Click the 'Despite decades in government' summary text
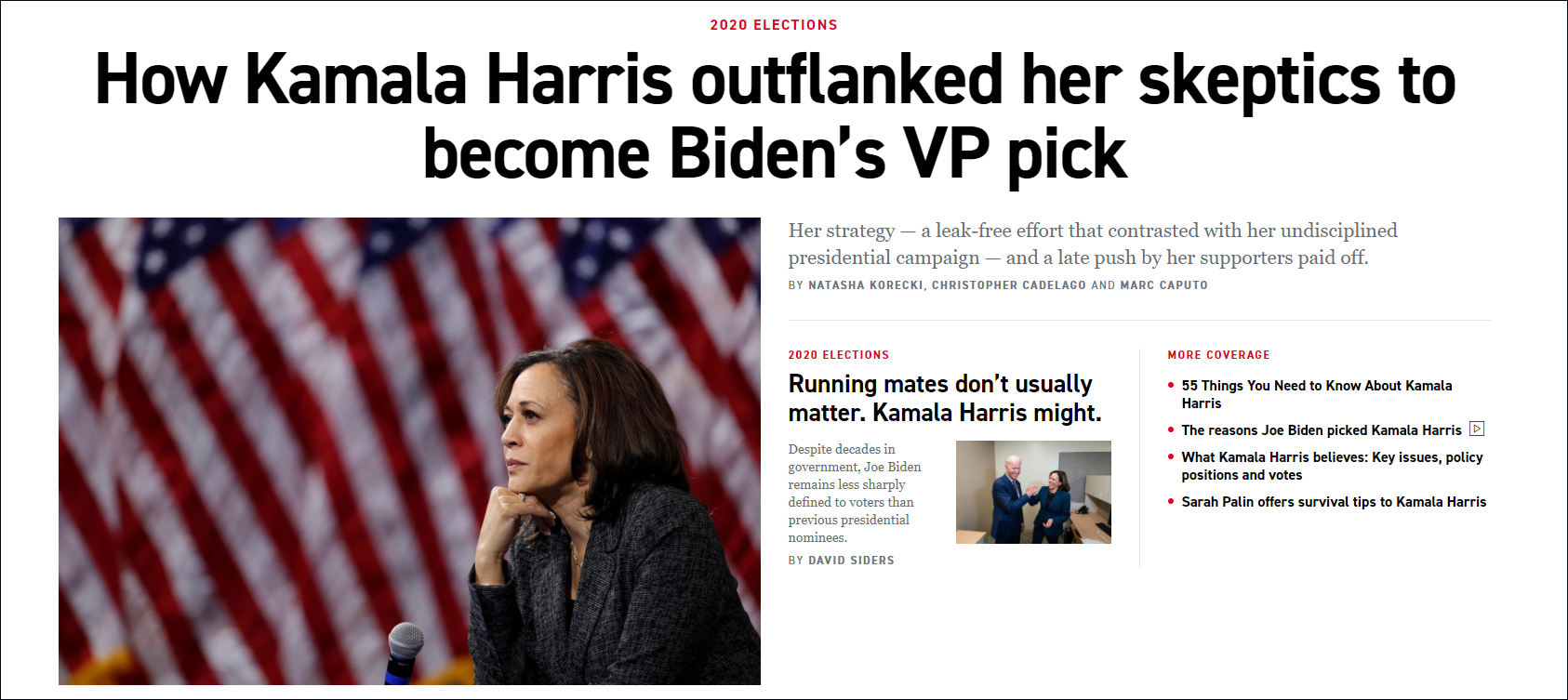 [x=855, y=493]
